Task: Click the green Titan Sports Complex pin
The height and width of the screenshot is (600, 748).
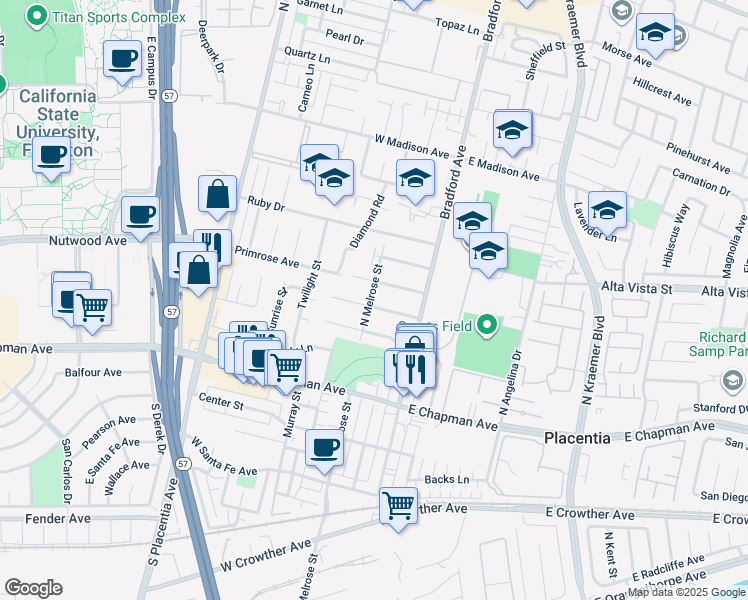Action: coord(37,15)
